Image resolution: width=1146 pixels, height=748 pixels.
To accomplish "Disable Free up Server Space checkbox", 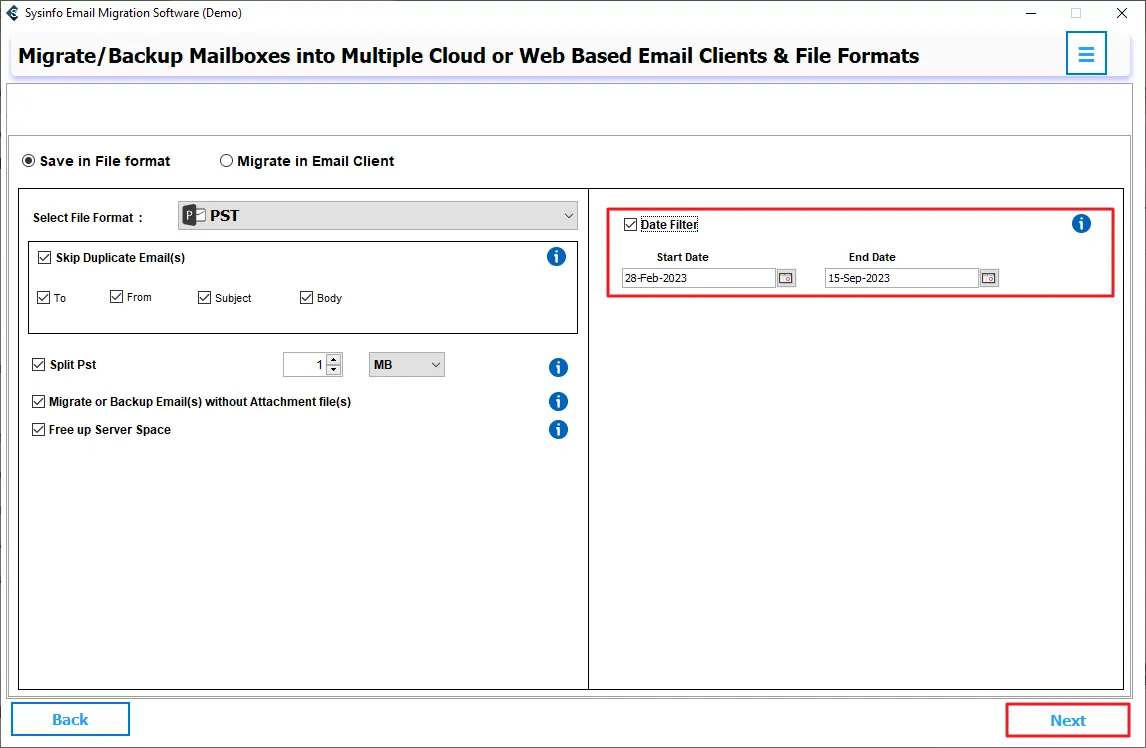I will point(39,430).
